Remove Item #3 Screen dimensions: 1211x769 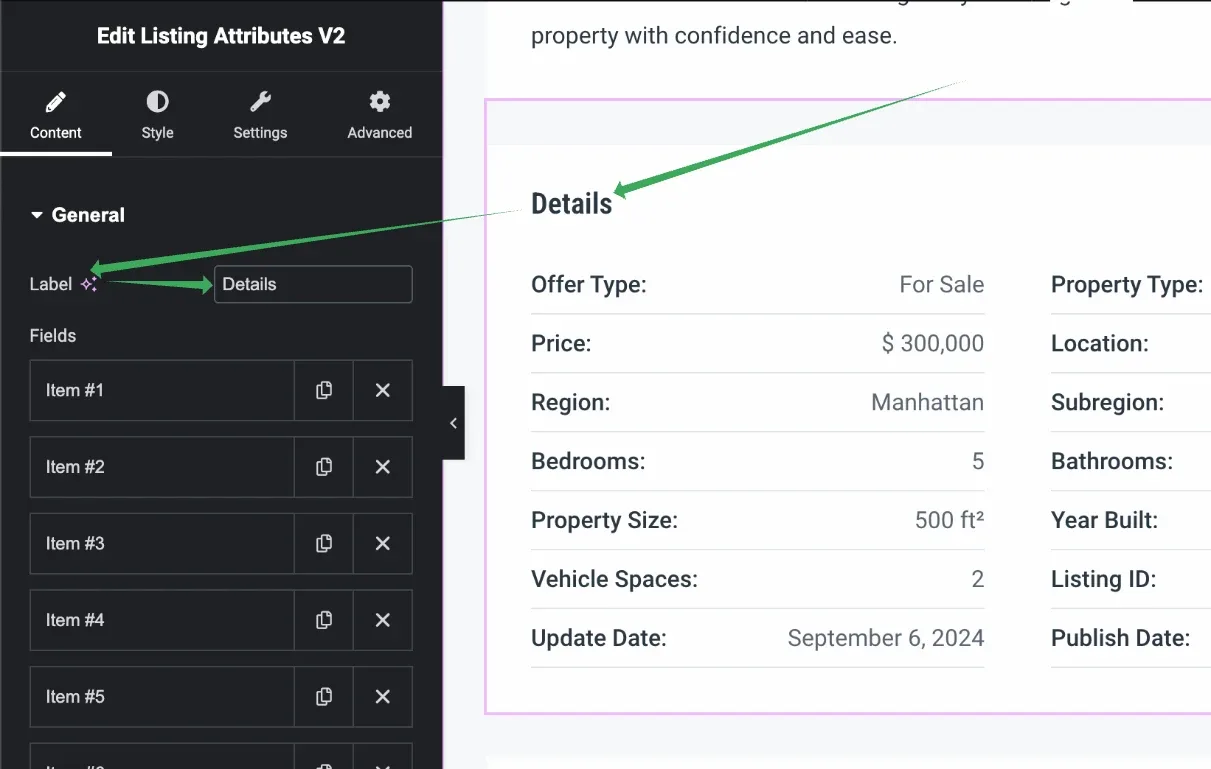382,543
